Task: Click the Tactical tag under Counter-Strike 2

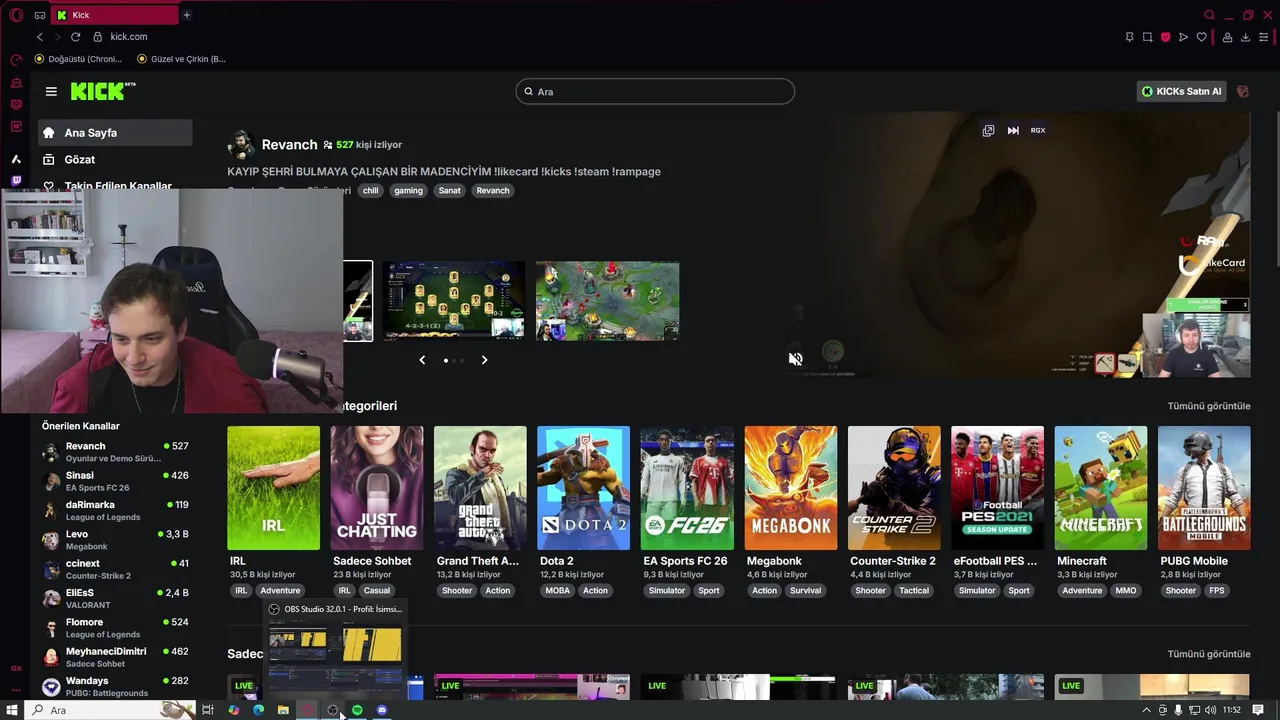Action: tap(913, 590)
